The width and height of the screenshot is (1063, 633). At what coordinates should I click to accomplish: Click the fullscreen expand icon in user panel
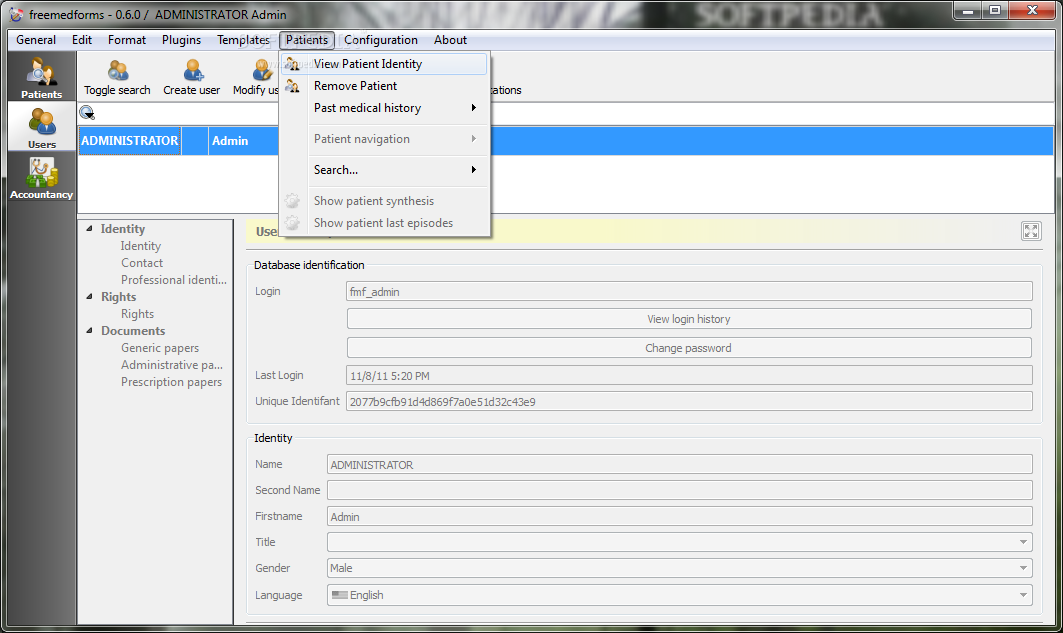point(1030,231)
